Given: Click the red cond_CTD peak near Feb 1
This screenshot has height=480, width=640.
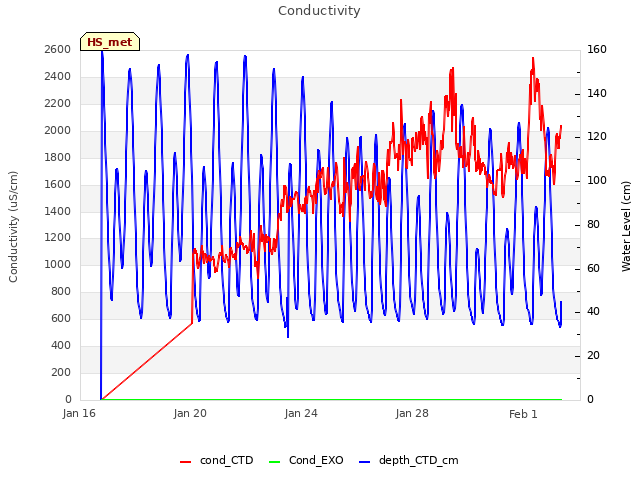Looking at the screenshot, I should pos(533,60).
